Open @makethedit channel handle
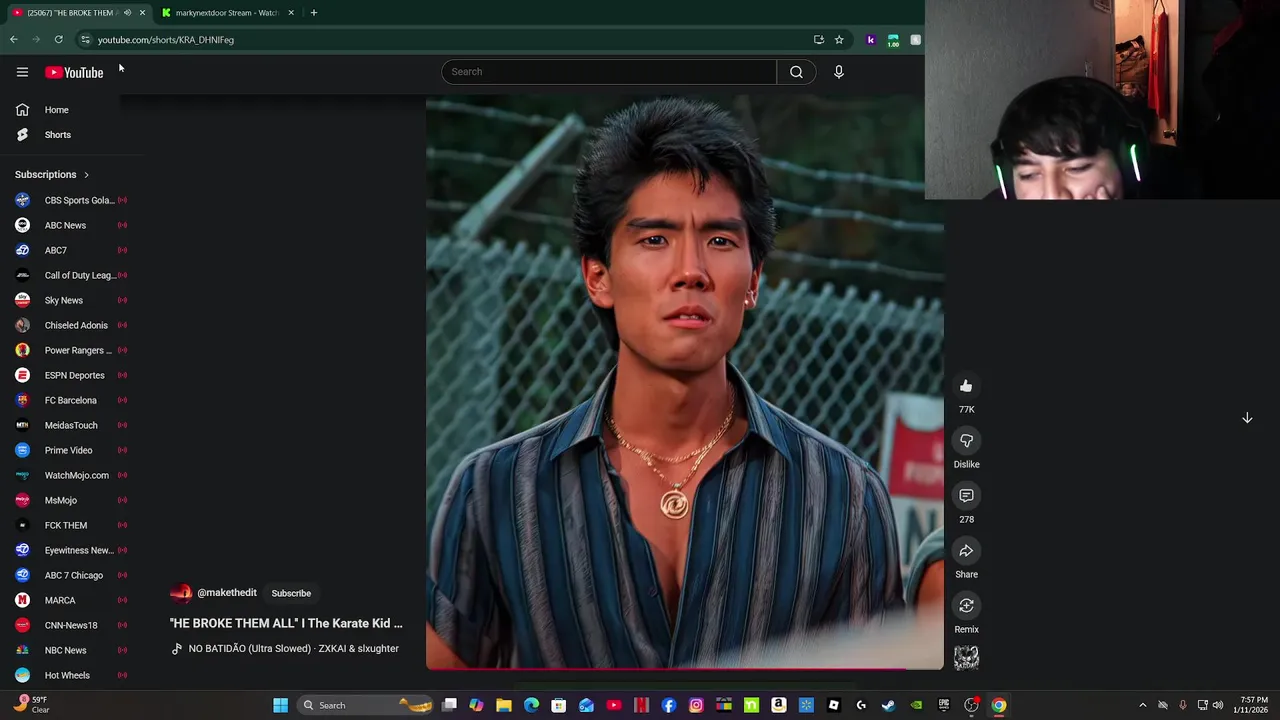The image size is (1280, 720). [227, 593]
